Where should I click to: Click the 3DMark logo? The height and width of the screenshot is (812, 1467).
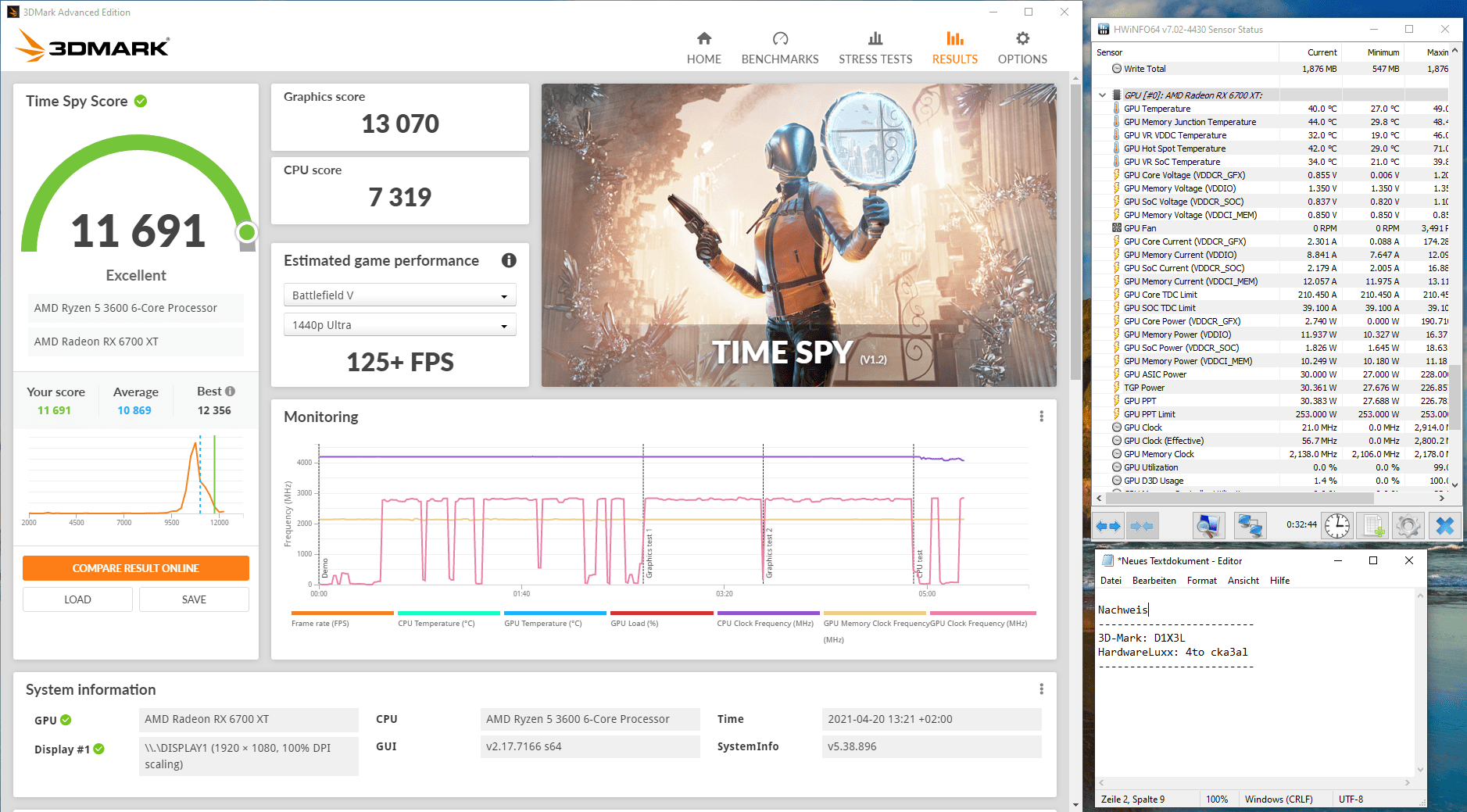(92, 46)
